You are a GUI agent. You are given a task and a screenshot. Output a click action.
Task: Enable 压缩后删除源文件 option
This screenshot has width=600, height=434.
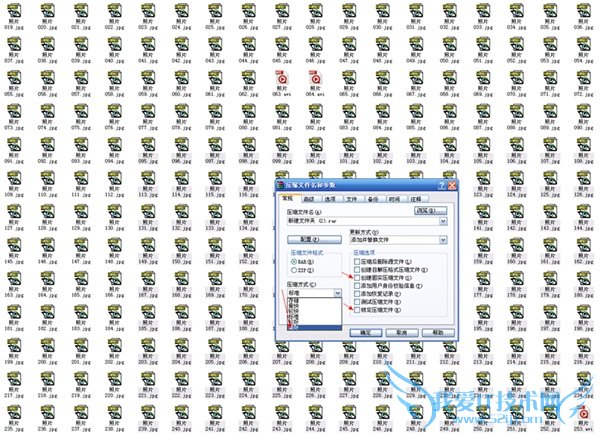point(383,262)
